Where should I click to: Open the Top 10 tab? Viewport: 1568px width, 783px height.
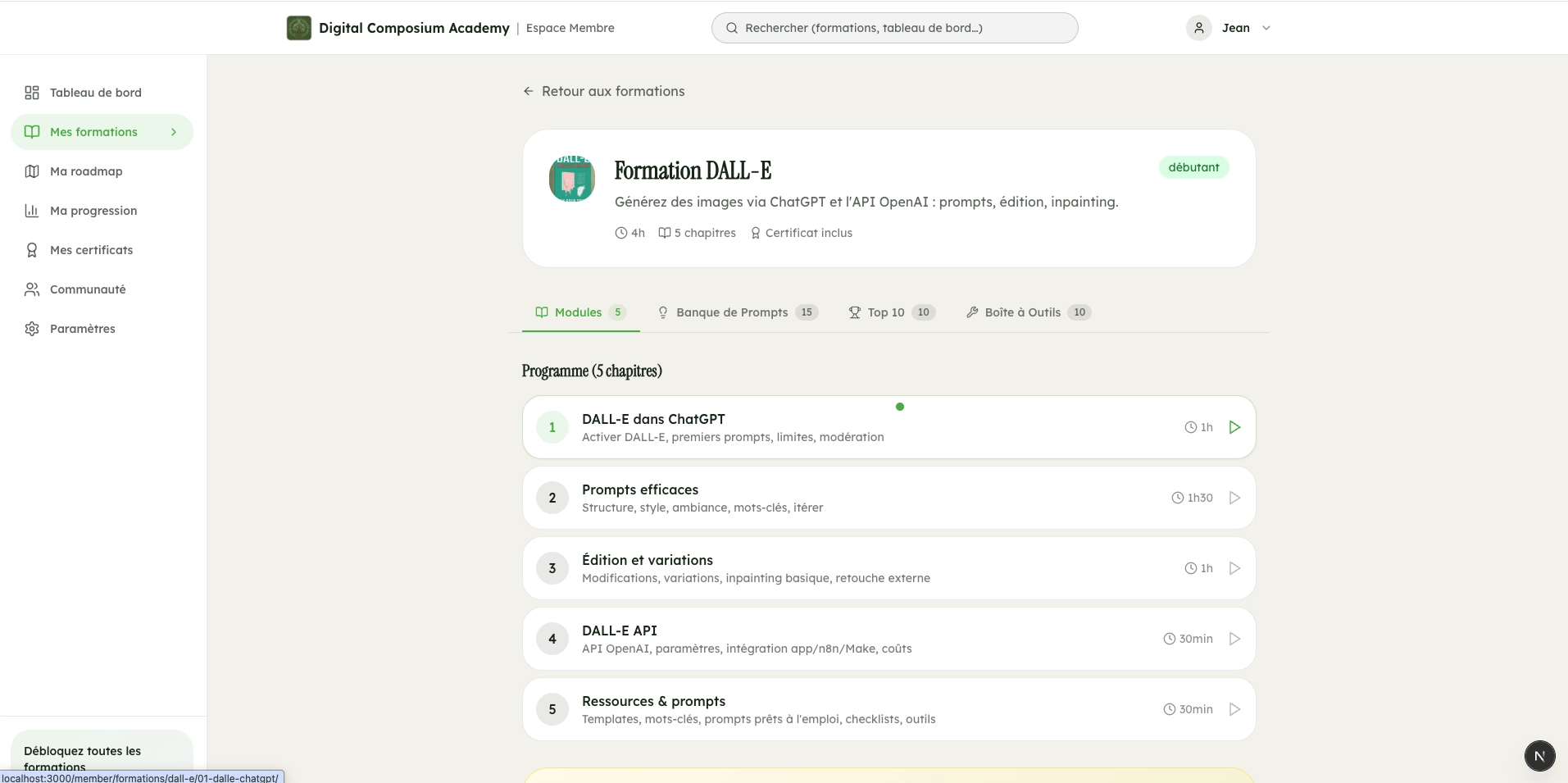coord(886,312)
